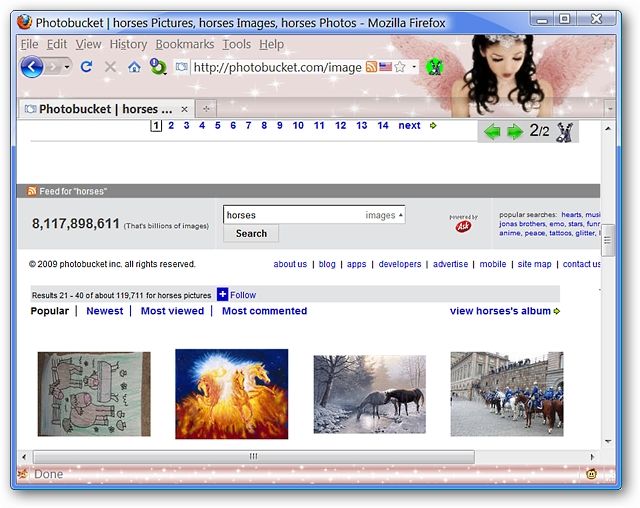The height and width of the screenshot is (508, 640).
Task: Click the green right arrow in the page overlay
Action: pyautogui.click(x=515, y=132)
